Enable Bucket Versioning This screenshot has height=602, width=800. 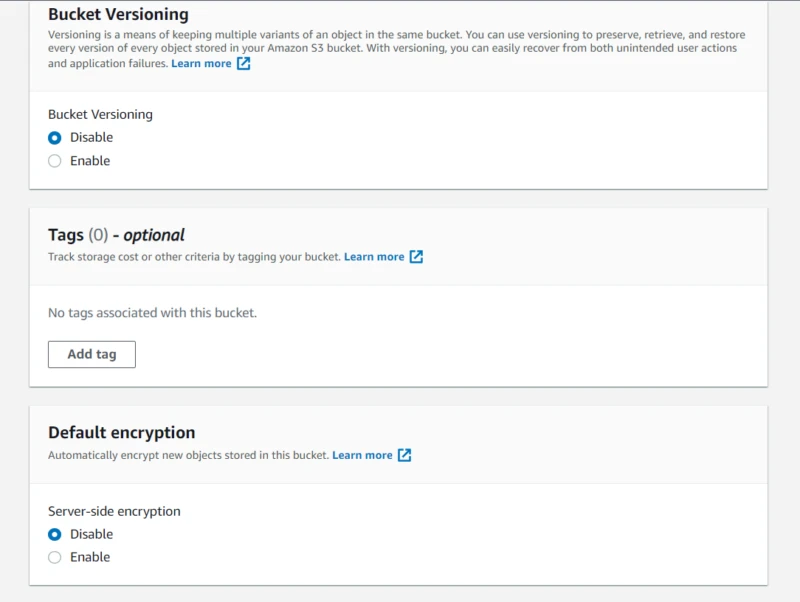[x=55, y=160]
